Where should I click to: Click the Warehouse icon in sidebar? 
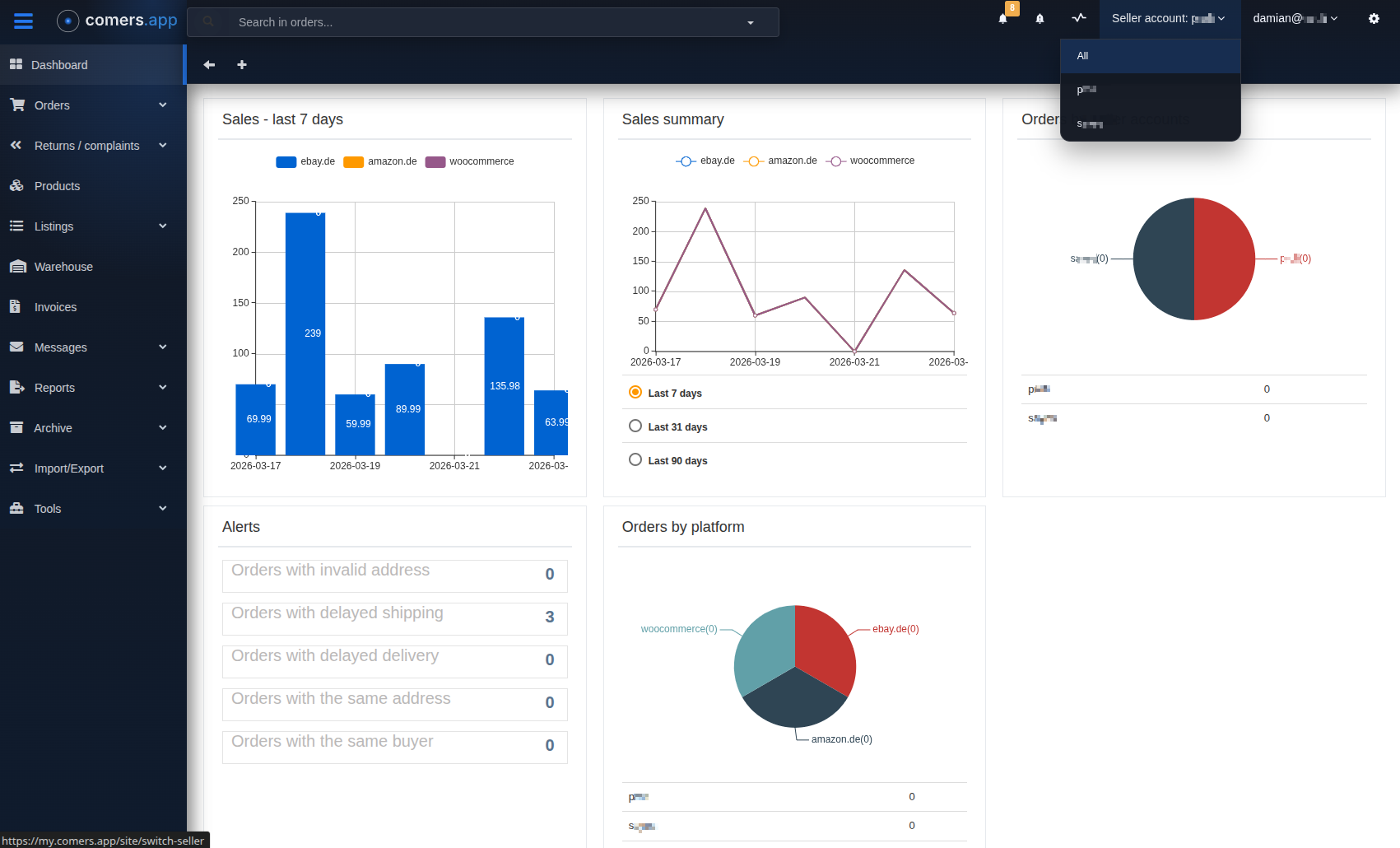pyautogui.click(x=17, y=267)
